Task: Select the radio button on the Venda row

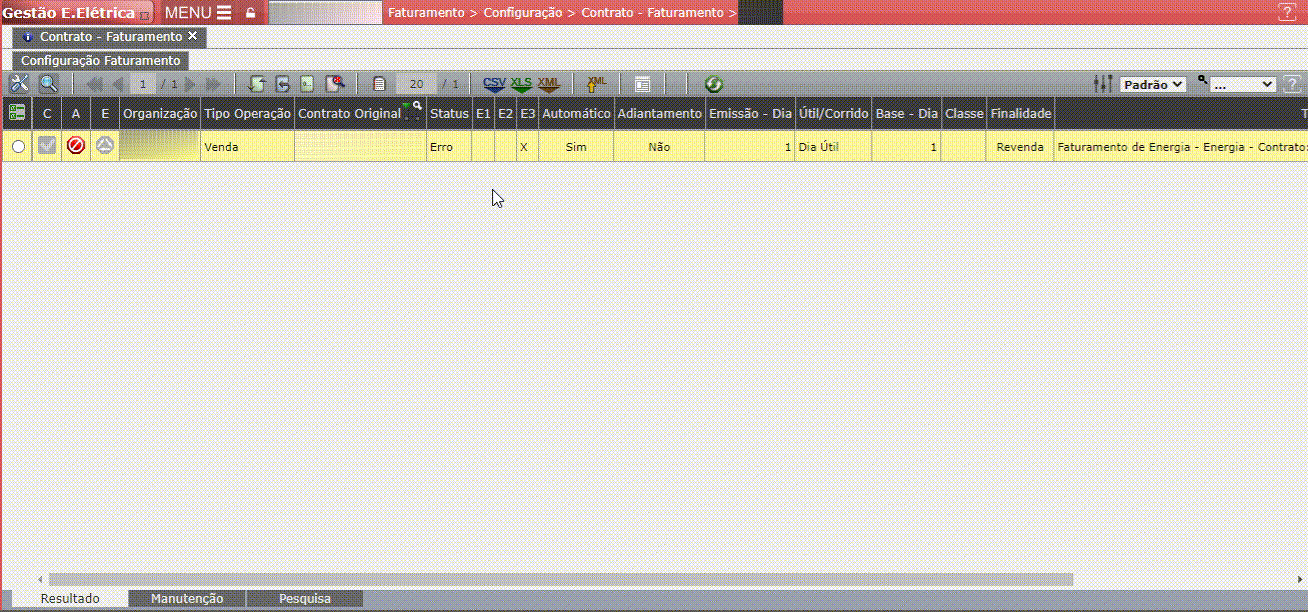Action: pos(18,147)
